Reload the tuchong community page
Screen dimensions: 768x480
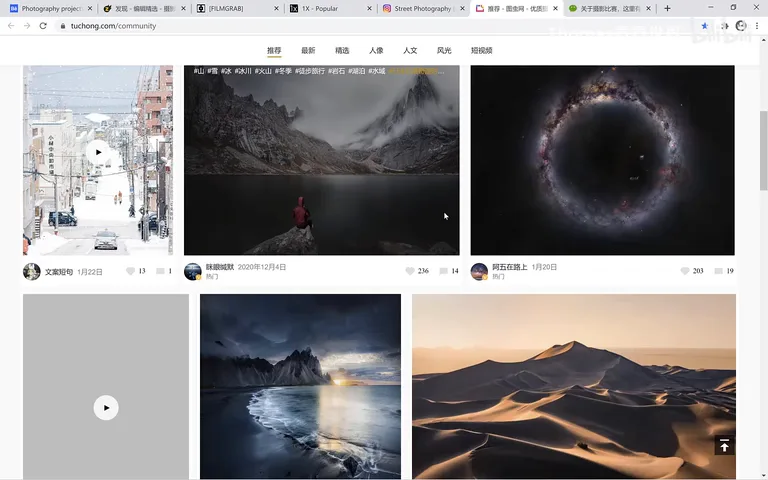click(x=43, y=26)
